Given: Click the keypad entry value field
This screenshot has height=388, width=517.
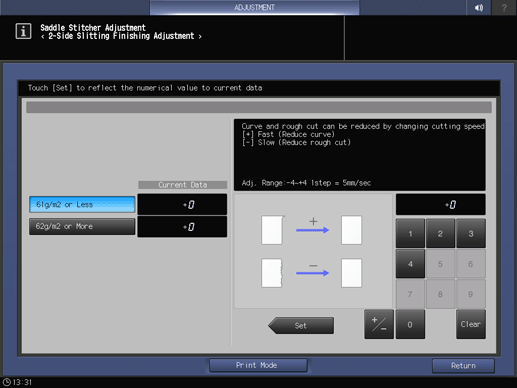Looking at the screenshot, I should tap(440, 205).
